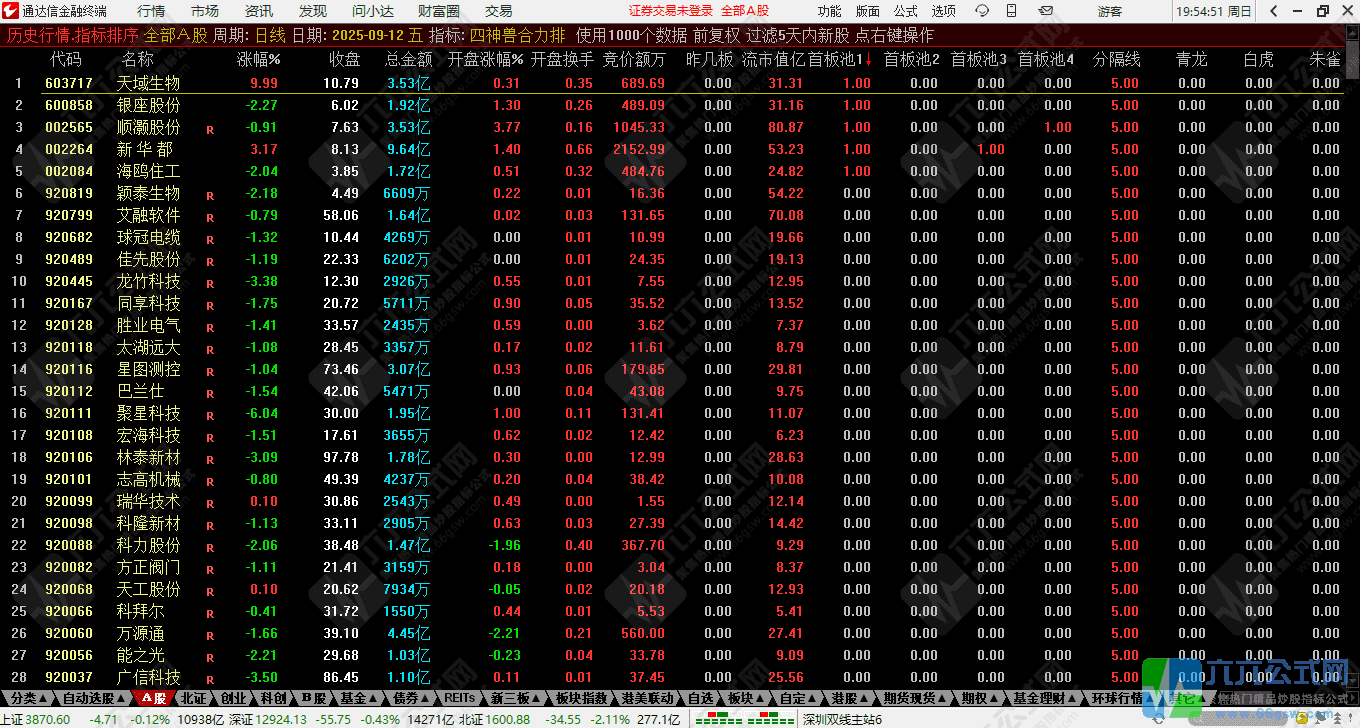This screenshot has width=1360, height=728.
Task: Click the 证券交易未登录 link
Action: (671, 11)
